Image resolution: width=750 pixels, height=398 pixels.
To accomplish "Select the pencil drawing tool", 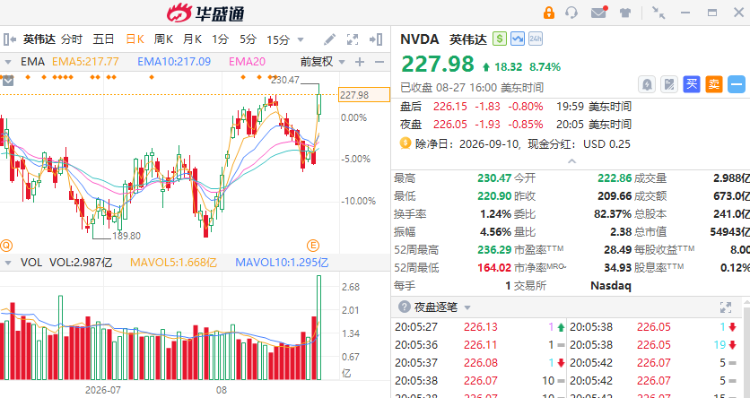I will (x=330, y=39).
